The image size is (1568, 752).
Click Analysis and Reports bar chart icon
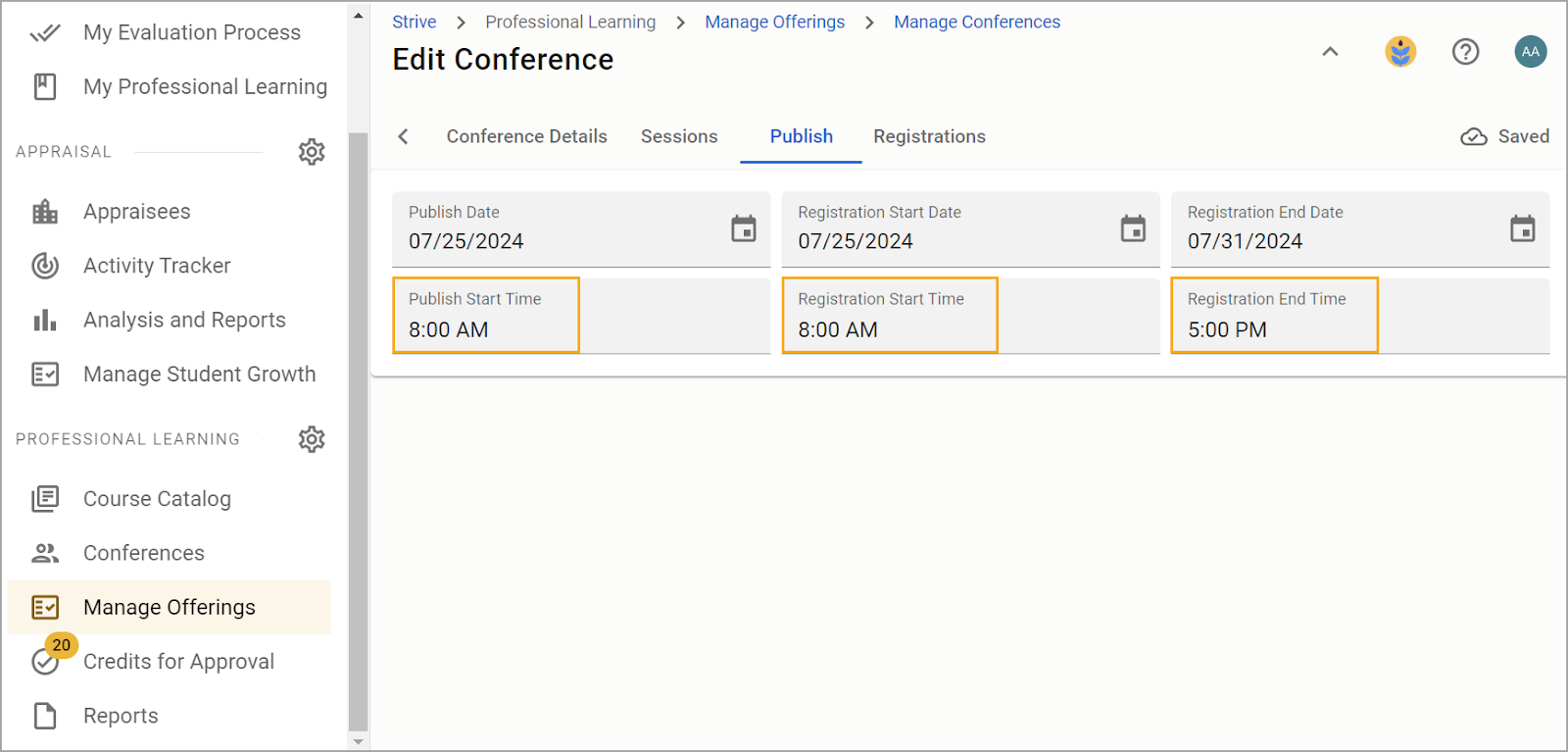coord(45,320)
